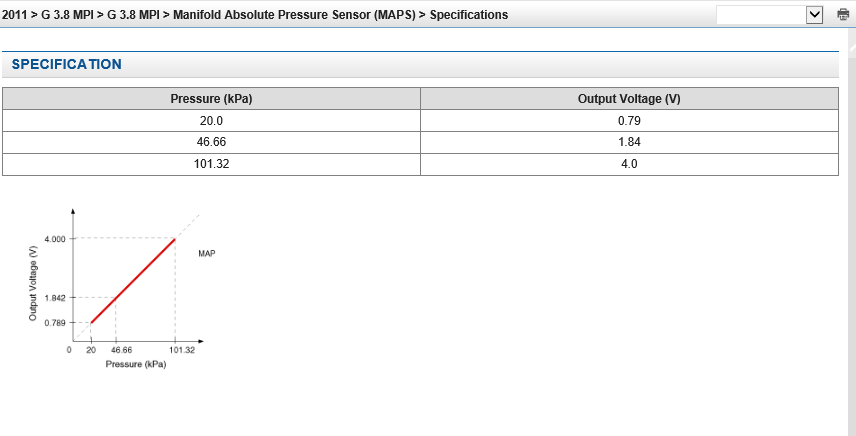Click the MAP label on the chart
The width and height of the screenshot is (856, 436).
206,253
